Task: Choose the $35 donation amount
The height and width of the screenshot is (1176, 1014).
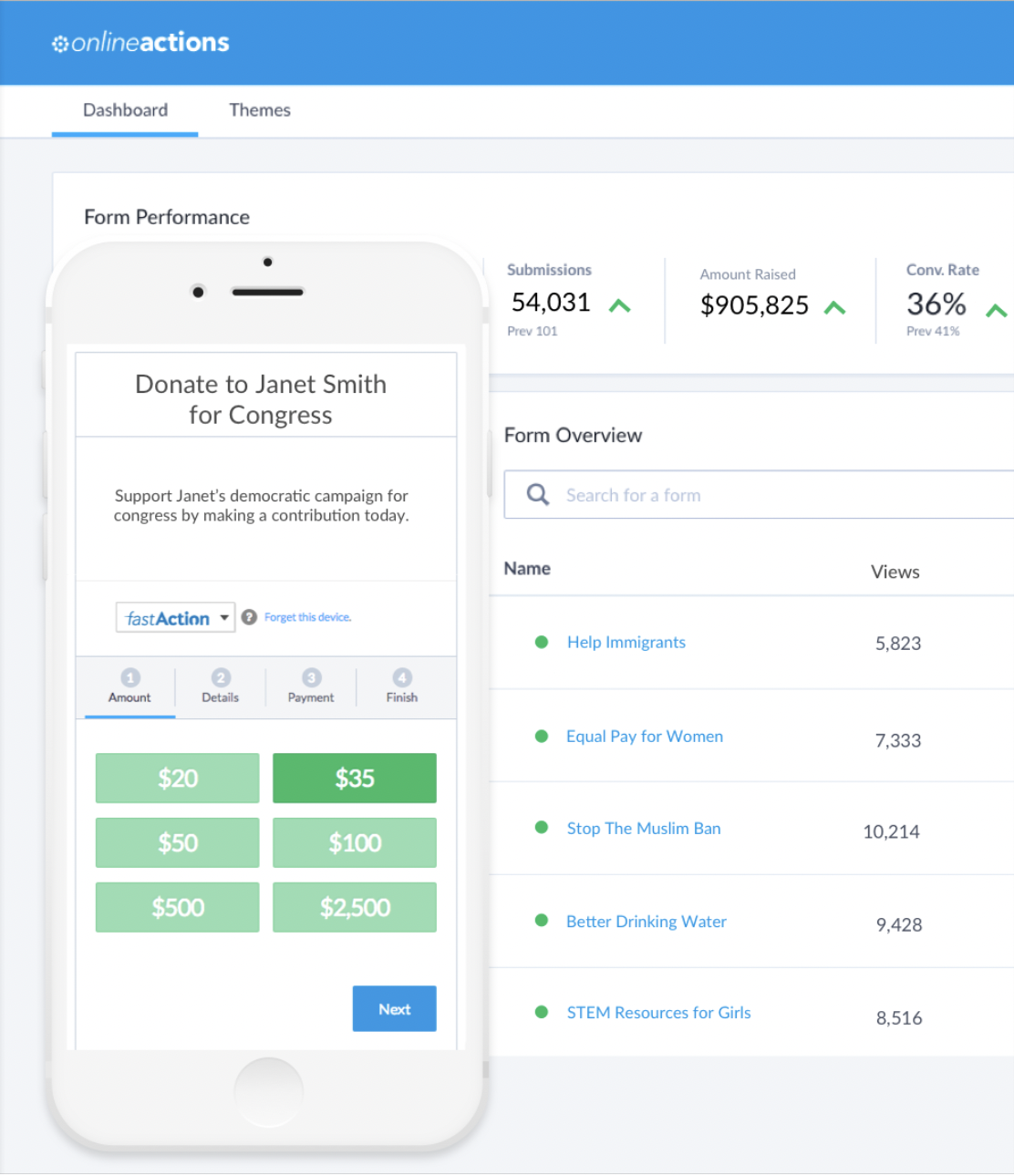Action: pyautogui.click(x=355, y=778)
